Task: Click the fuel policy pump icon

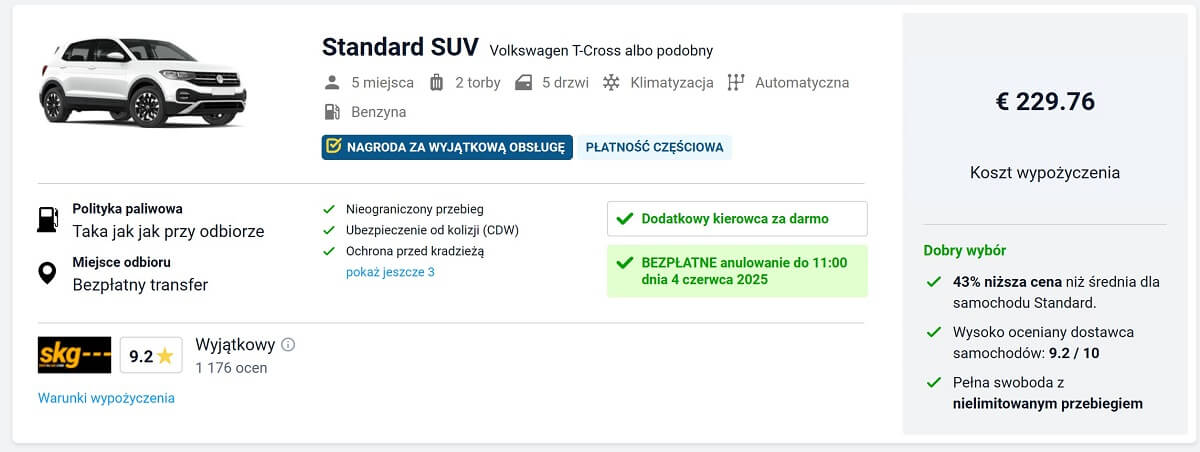Action: pos(47,219)
